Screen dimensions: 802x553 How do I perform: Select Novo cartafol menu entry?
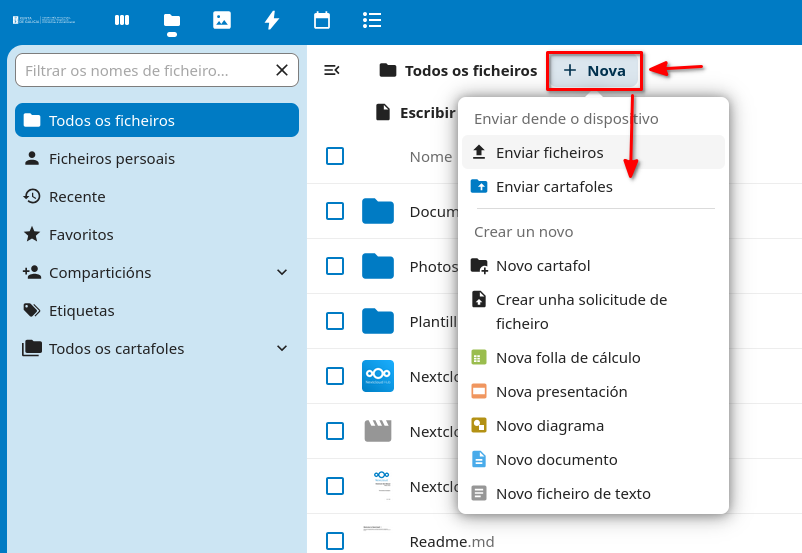click(543, 265)
